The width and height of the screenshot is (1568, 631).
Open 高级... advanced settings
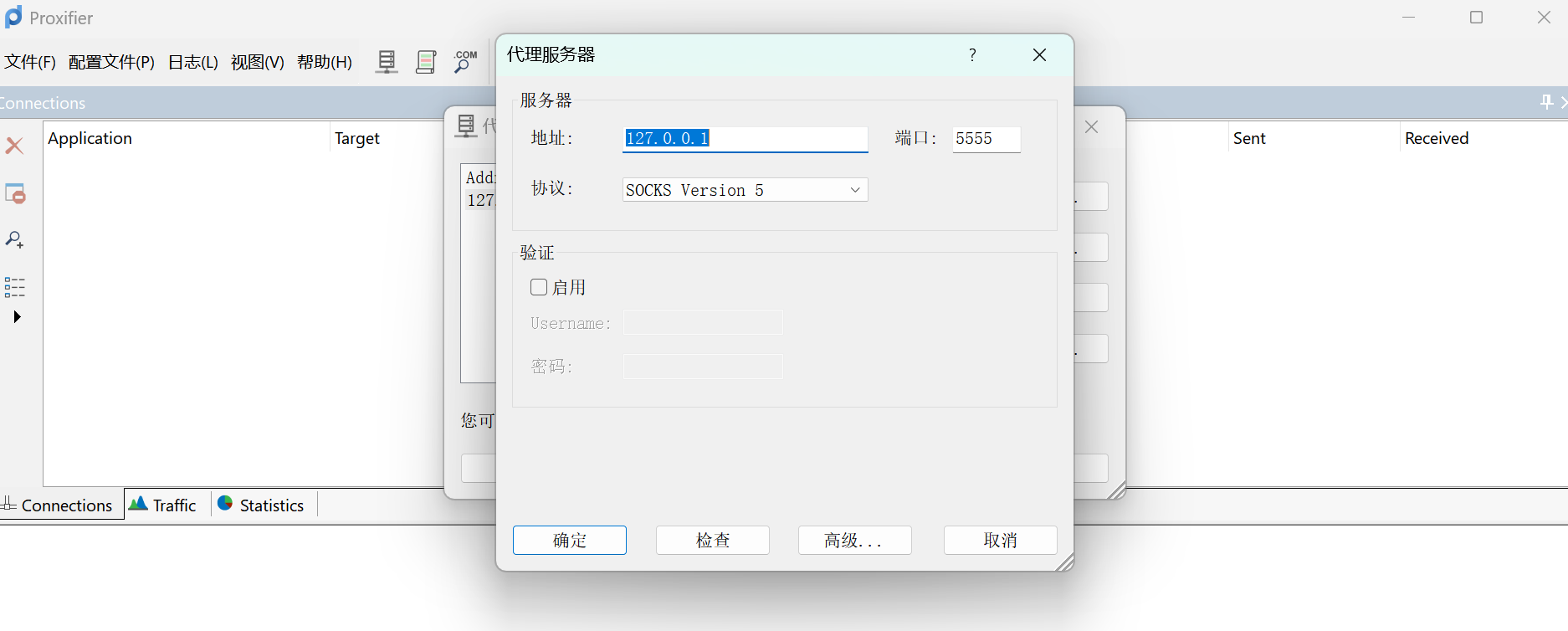click(854, 541)
